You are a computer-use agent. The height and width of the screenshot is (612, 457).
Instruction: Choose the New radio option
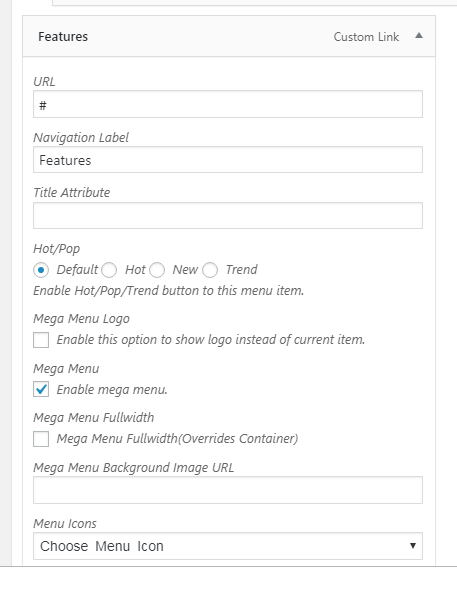pos(157,270)
